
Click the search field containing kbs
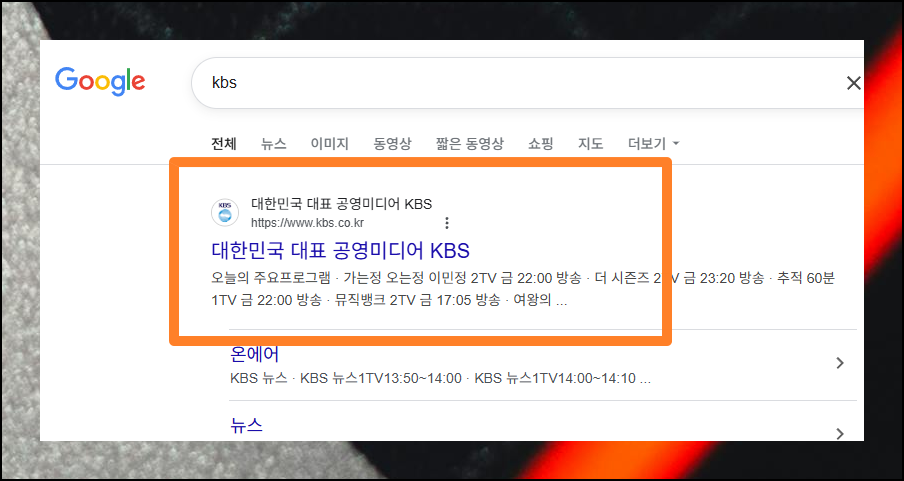528,83
